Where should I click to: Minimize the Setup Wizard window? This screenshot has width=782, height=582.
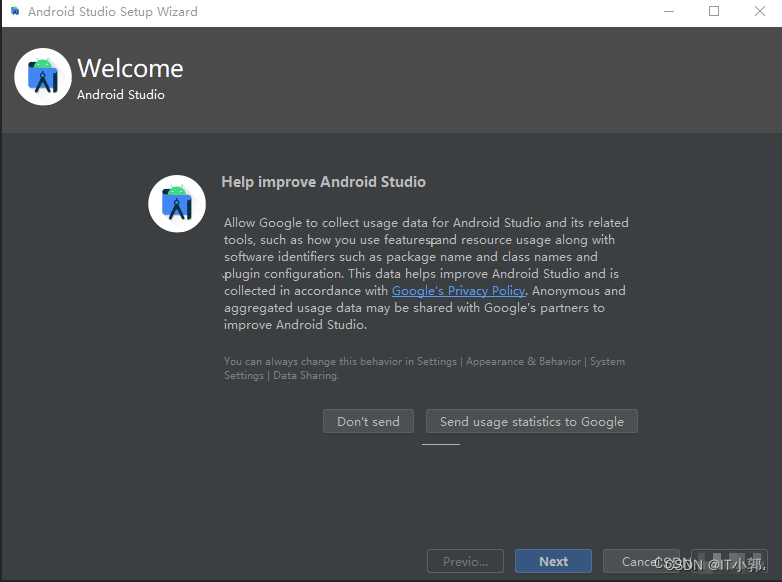click(x=669, y=11)
